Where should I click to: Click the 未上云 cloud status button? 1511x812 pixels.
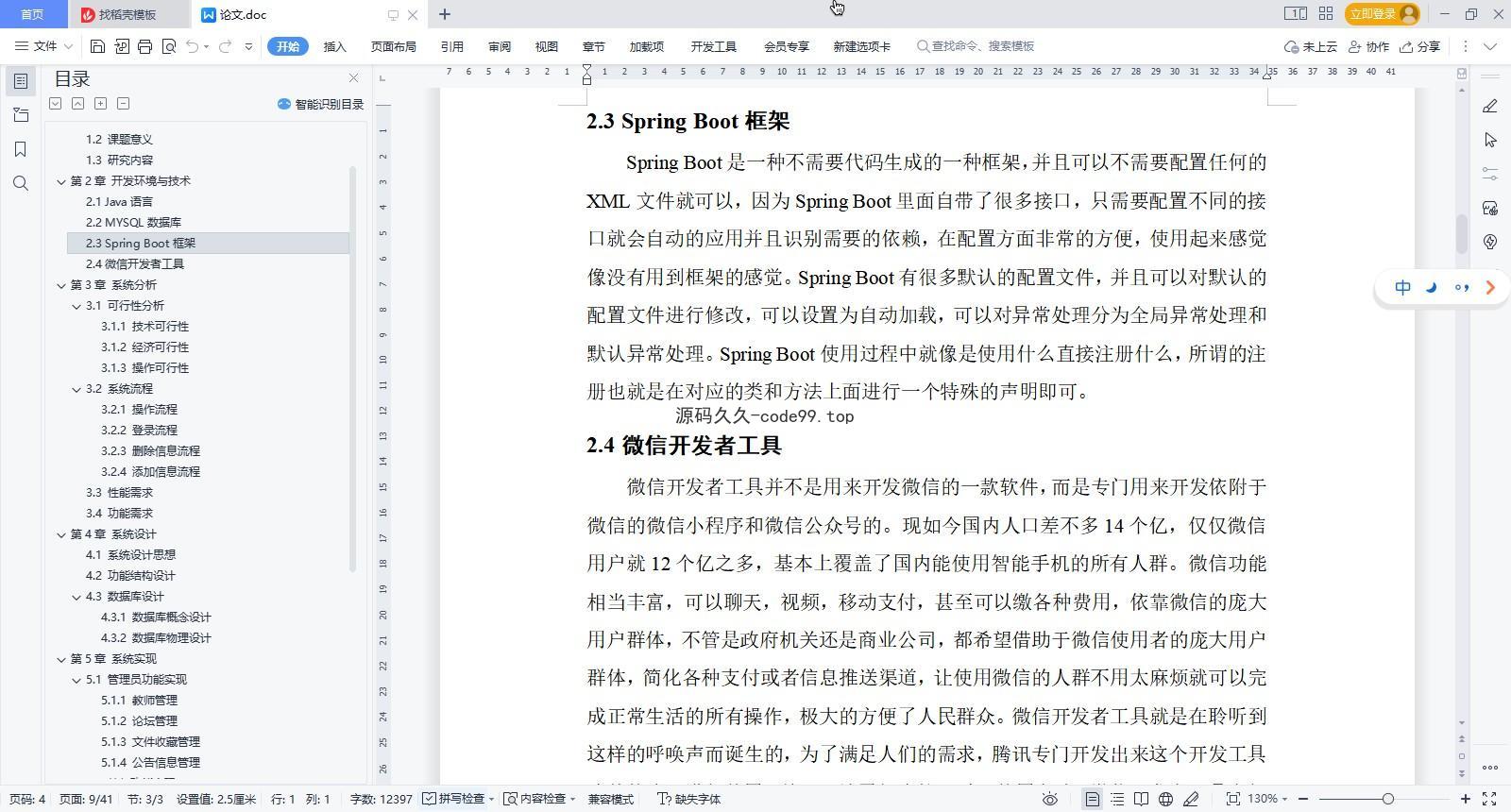click(1311, 46)
